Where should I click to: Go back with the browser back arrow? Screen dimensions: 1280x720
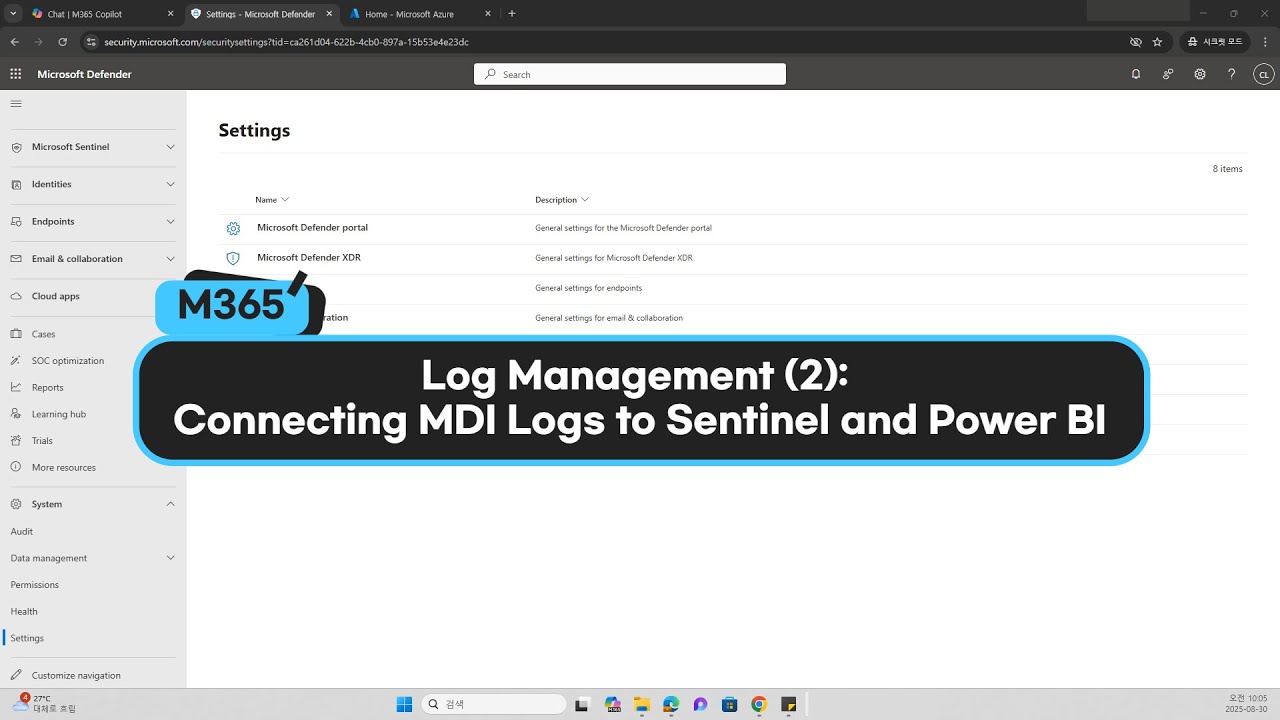point(15,42)
